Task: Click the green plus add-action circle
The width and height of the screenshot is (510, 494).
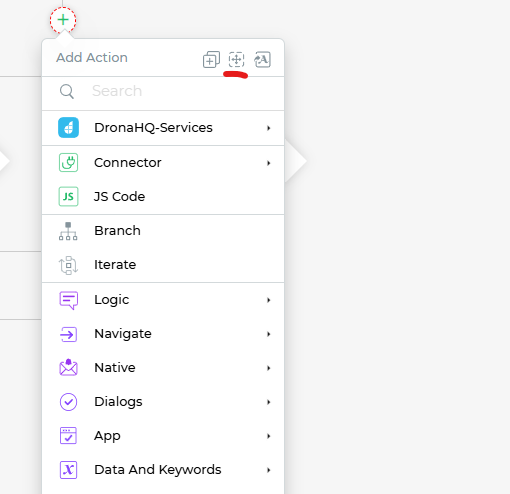Action: (63, 20)
